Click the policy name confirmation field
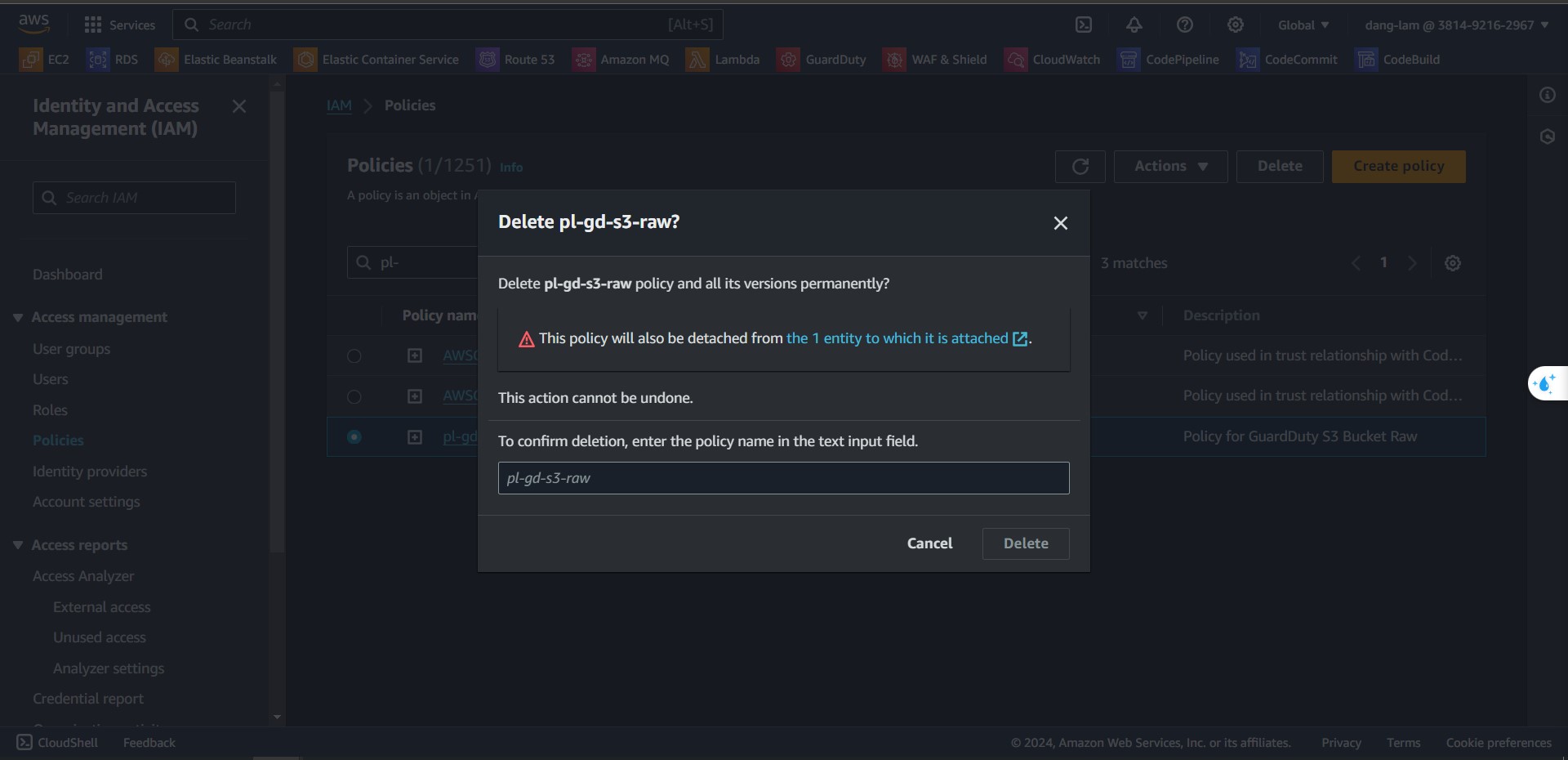The image size is (1568, 760). click(x=783, y=478)
